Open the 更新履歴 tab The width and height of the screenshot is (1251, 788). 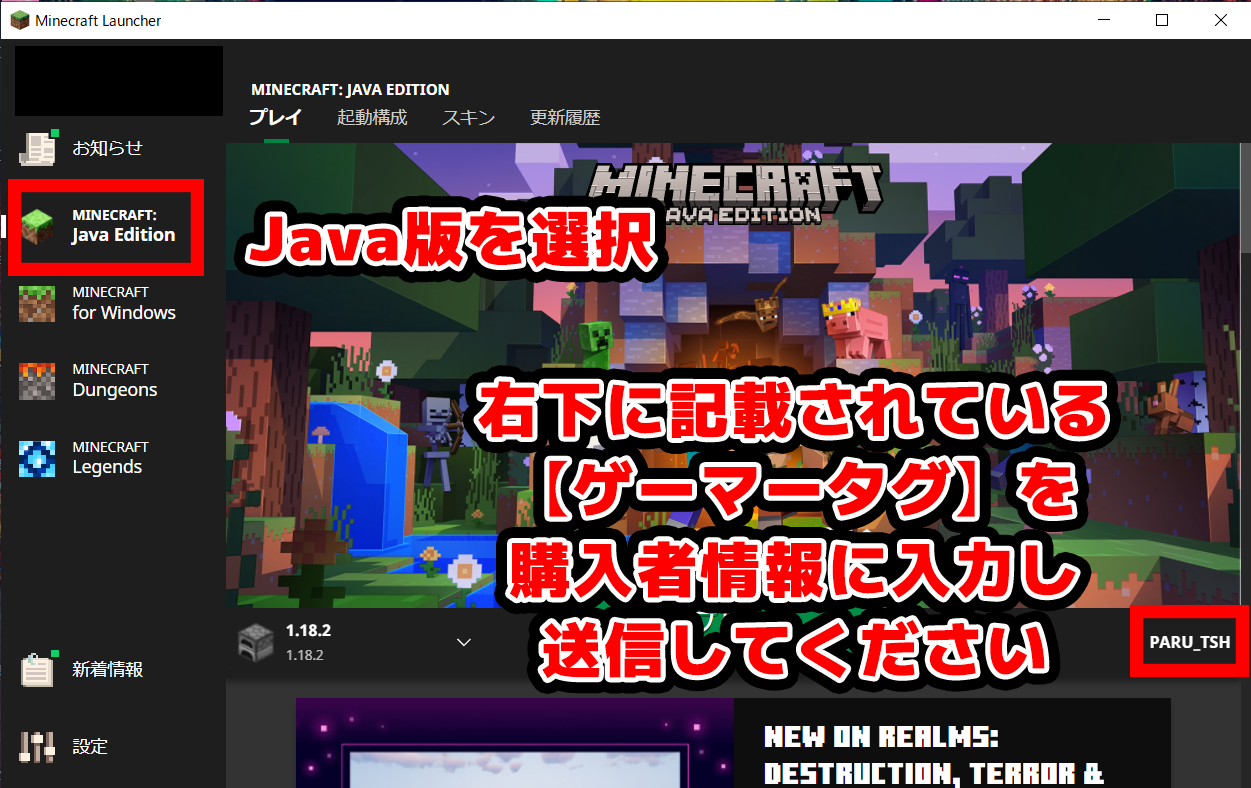(x=565, y=117)
